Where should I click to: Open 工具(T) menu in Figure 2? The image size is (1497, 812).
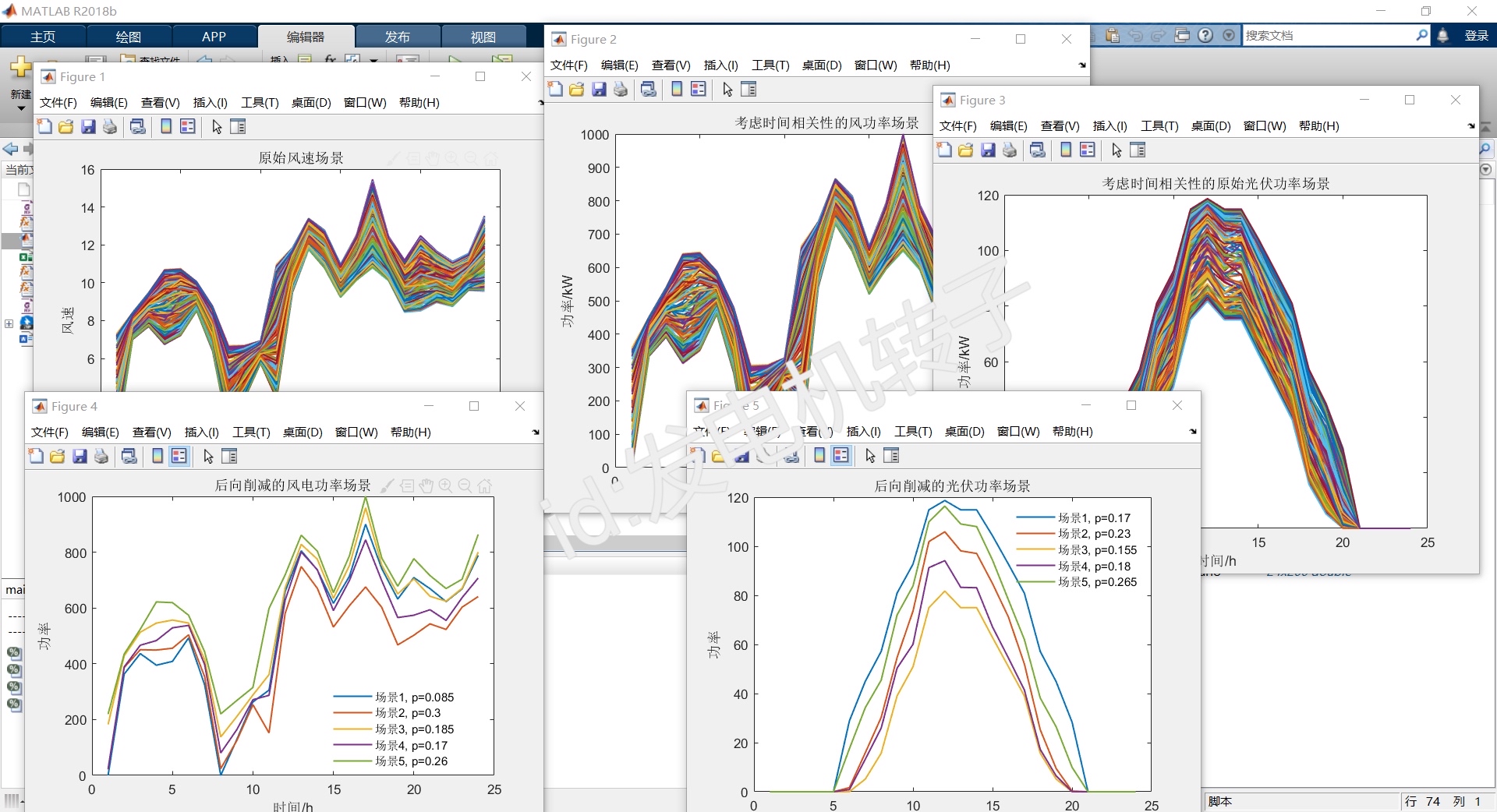tap(770, 65)
